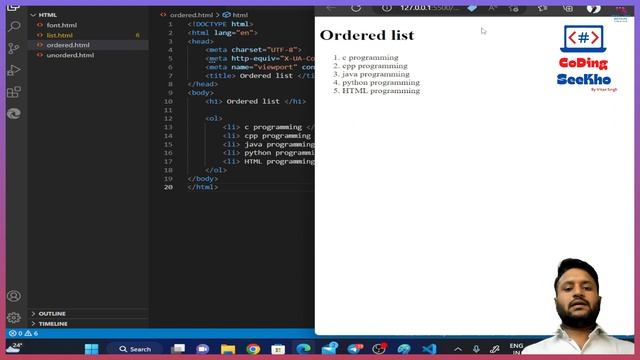640x360 pixels.
Task: Click the Windows Start button
Action: click(91, 349)
